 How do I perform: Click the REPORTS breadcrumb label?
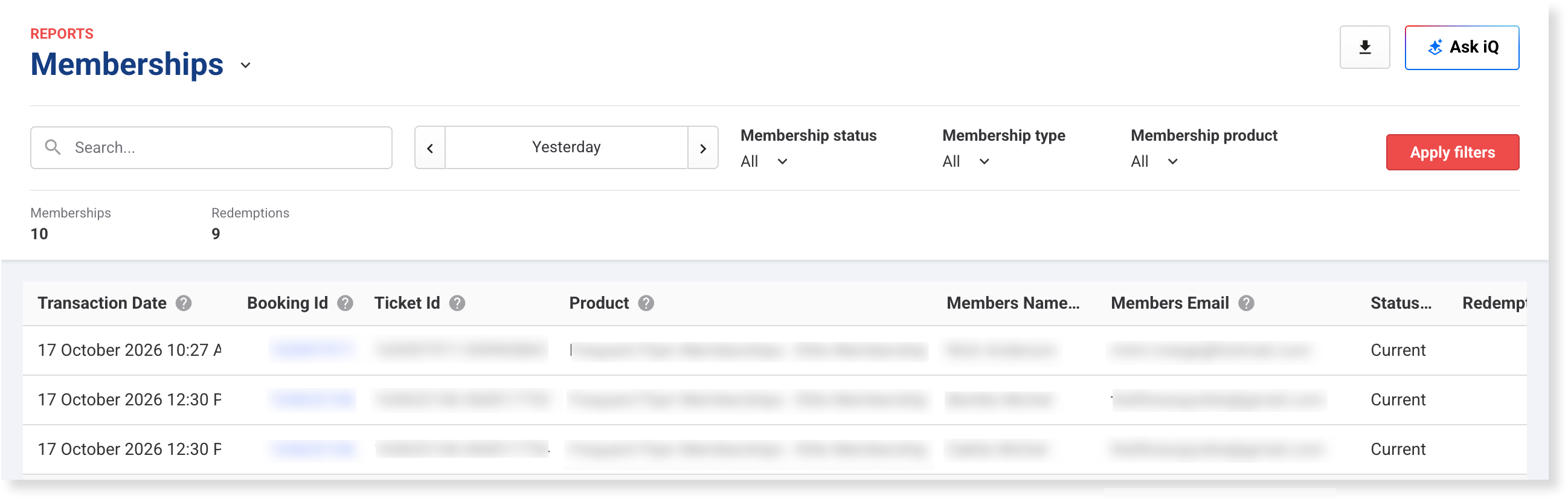(x=62, y=34)
